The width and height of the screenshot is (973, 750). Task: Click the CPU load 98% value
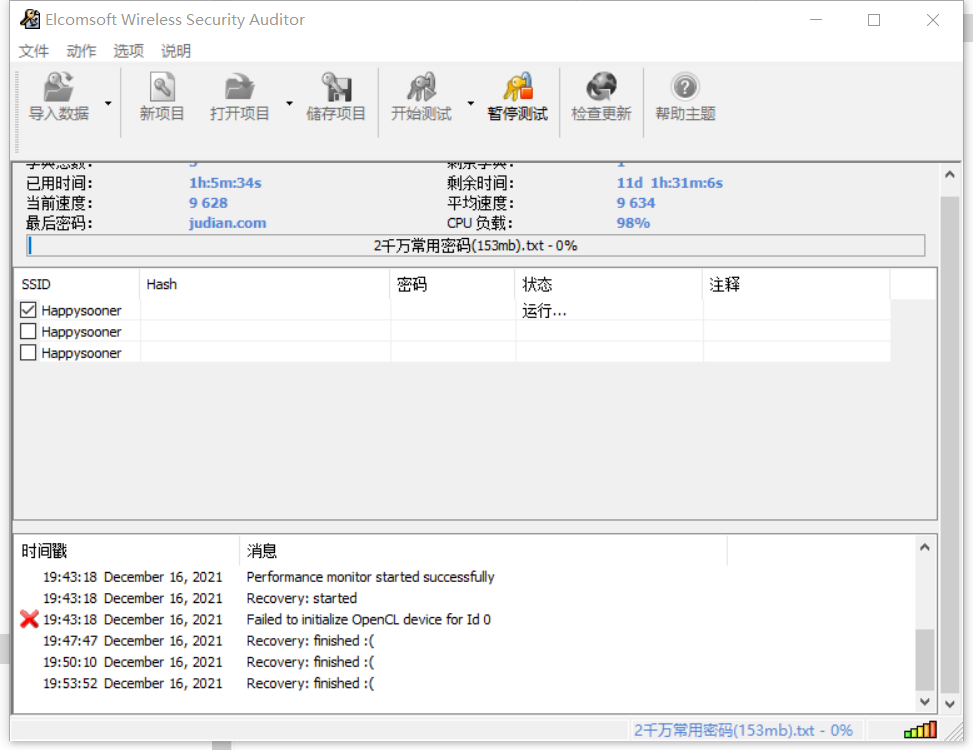click(634, 223)
